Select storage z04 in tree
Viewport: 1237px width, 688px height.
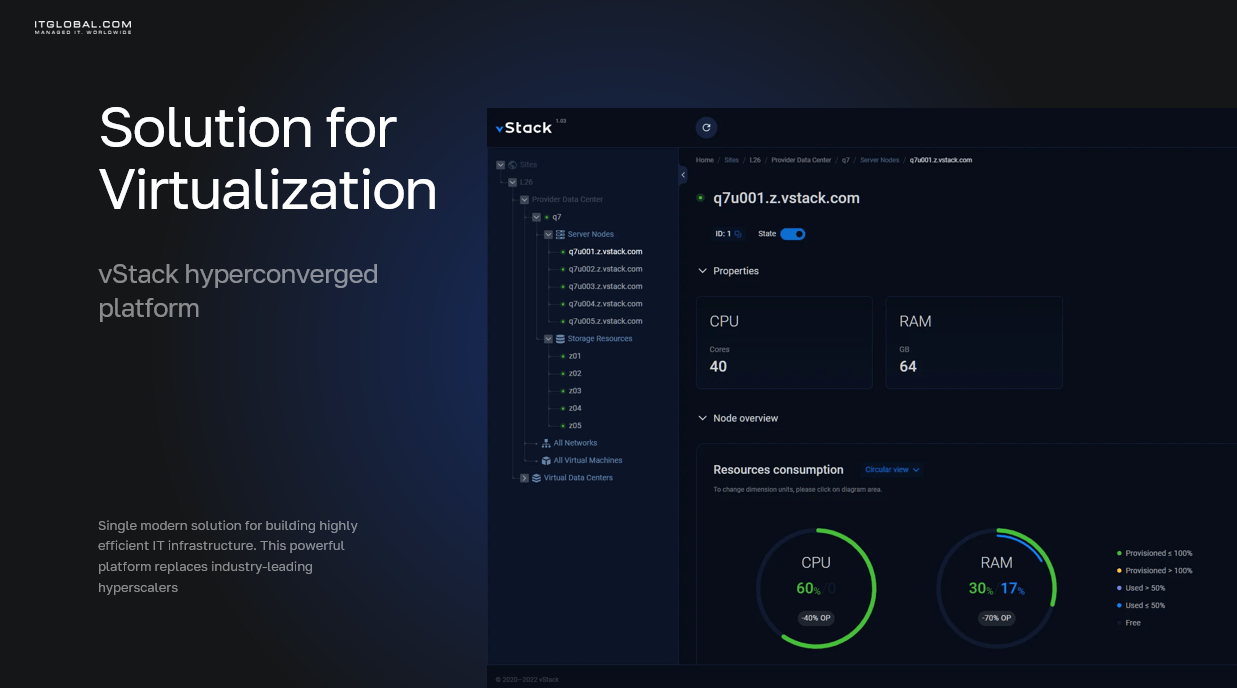[575, 408]
